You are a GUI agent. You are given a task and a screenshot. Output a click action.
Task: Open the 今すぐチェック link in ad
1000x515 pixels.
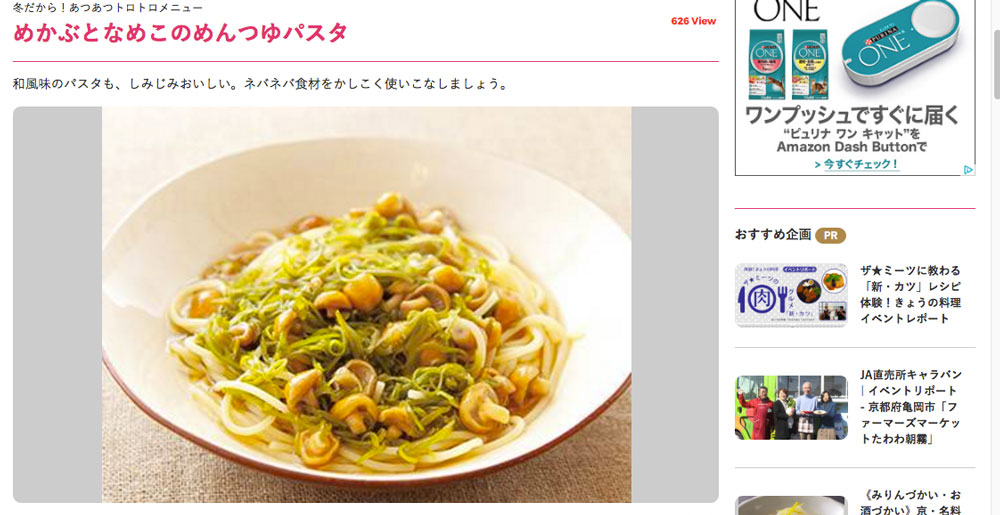point(857,164)
